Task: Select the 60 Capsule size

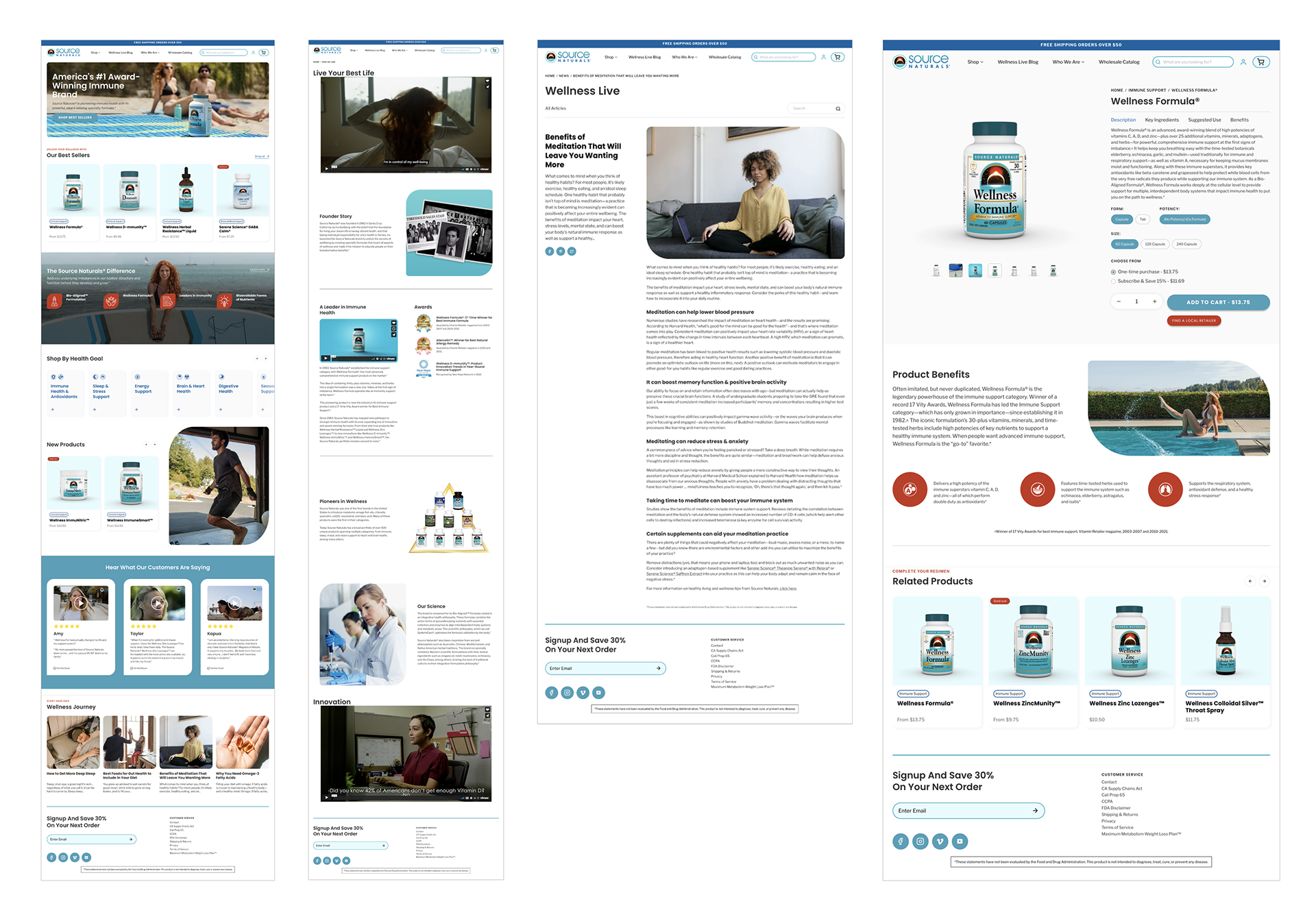Action: (x=1125, y=244)
